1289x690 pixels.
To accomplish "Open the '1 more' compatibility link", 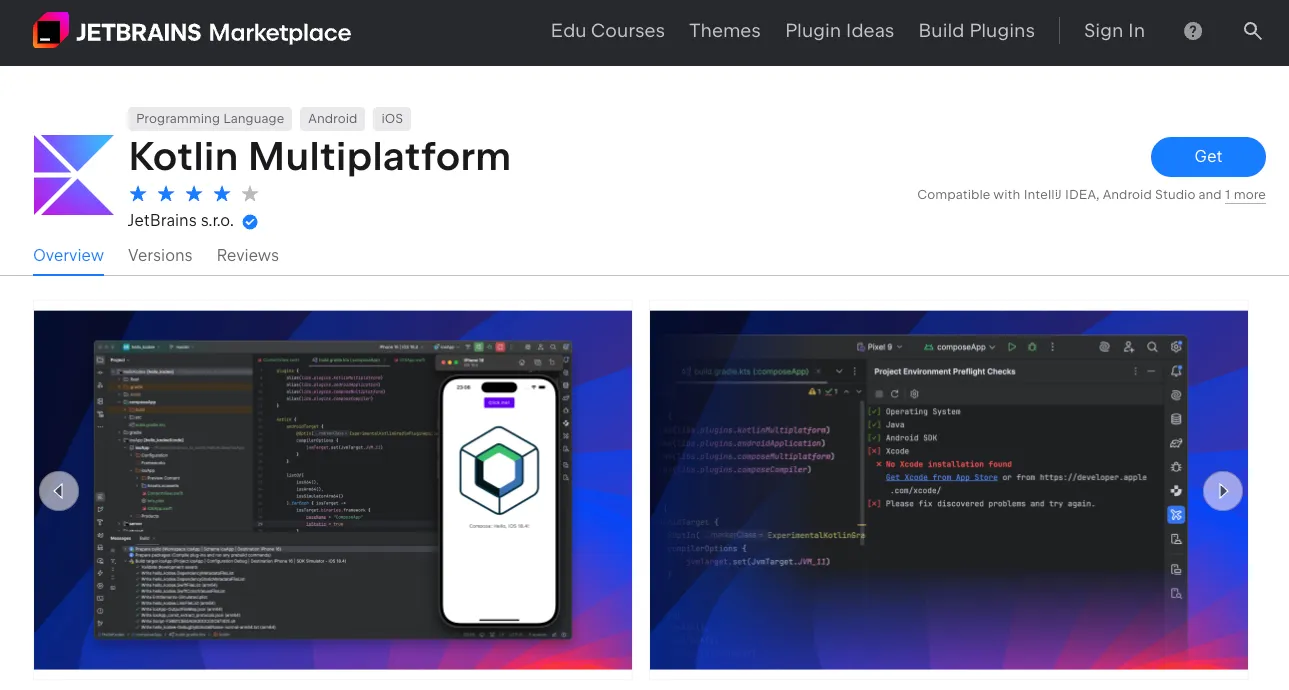I will pyautogui.click(x=1245, y=195).
